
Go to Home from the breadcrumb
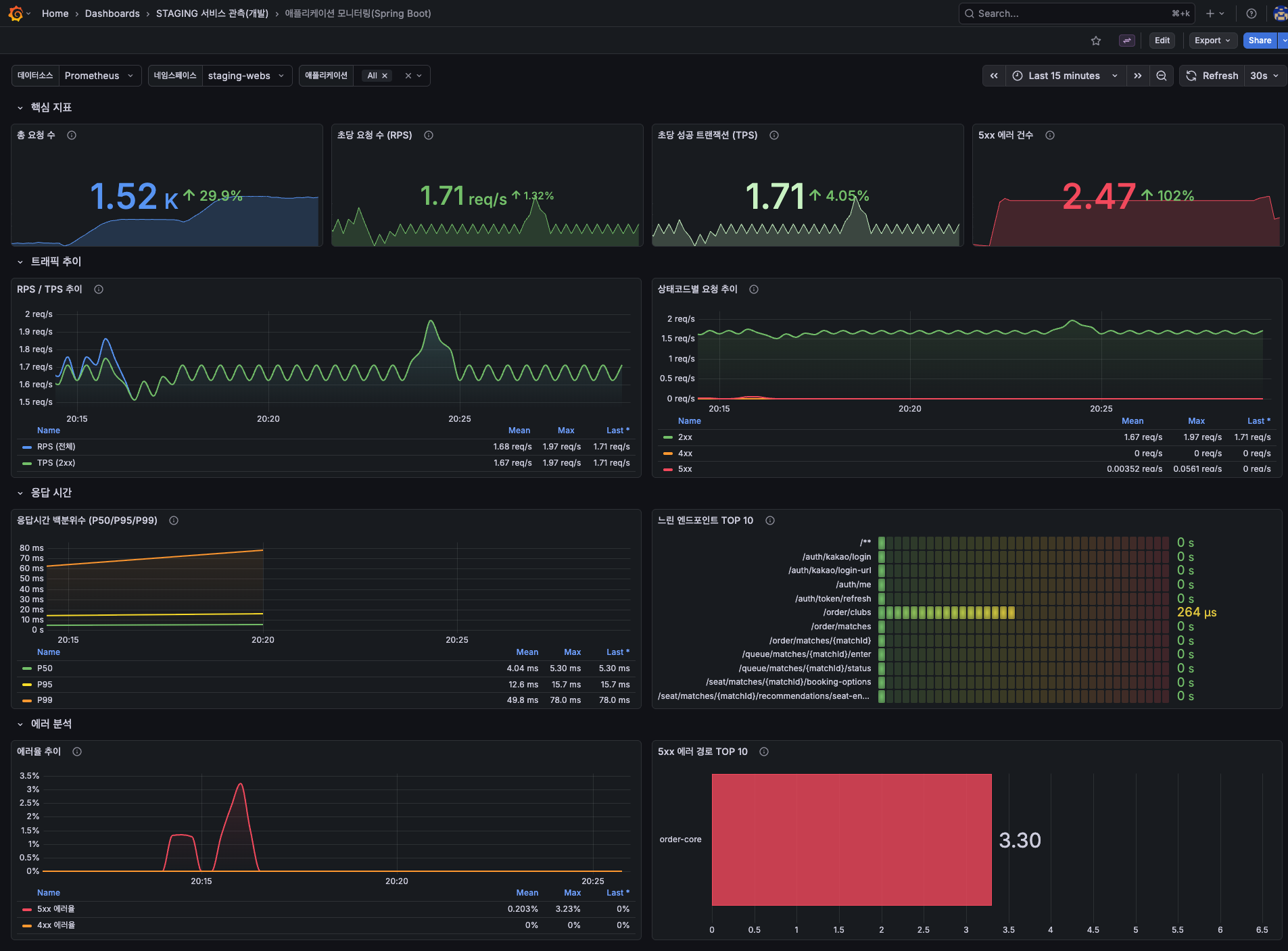pos(55,13)
